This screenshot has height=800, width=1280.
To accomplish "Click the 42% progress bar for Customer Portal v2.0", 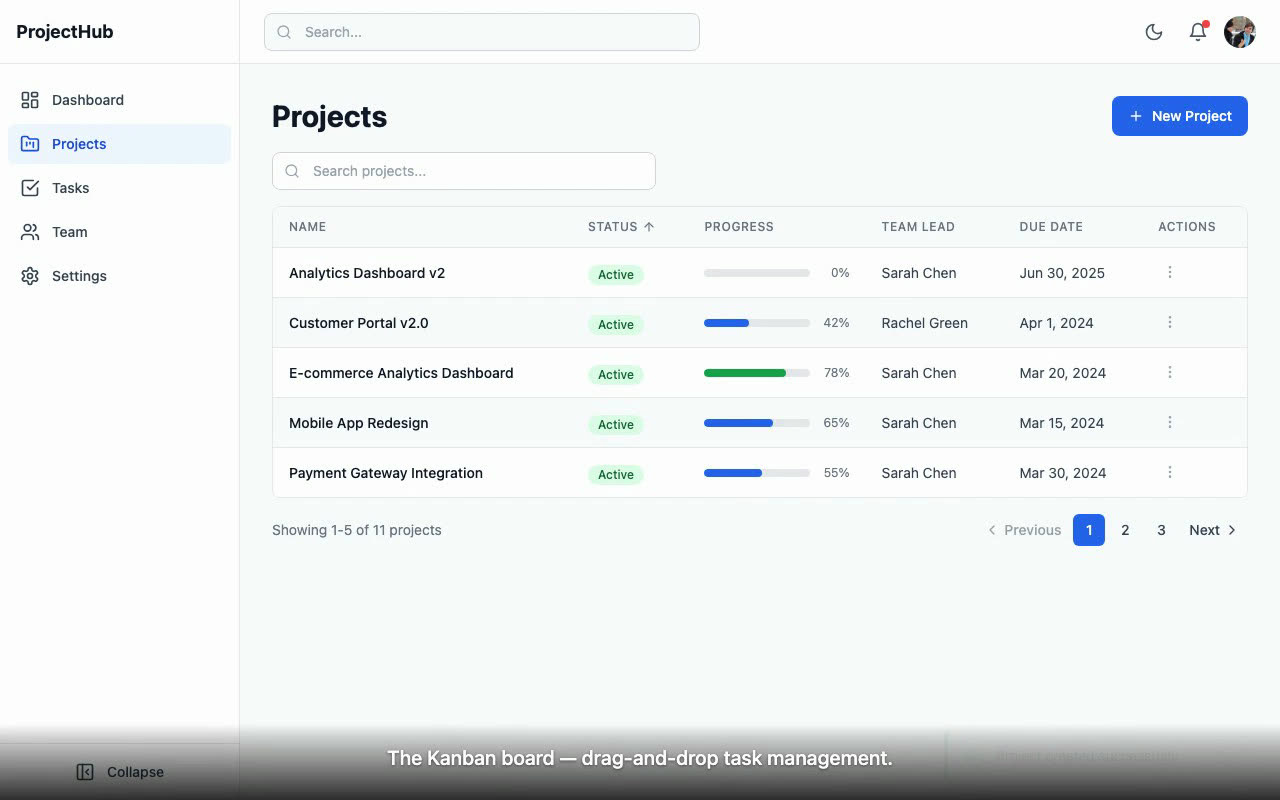I will tap(757, 323).
